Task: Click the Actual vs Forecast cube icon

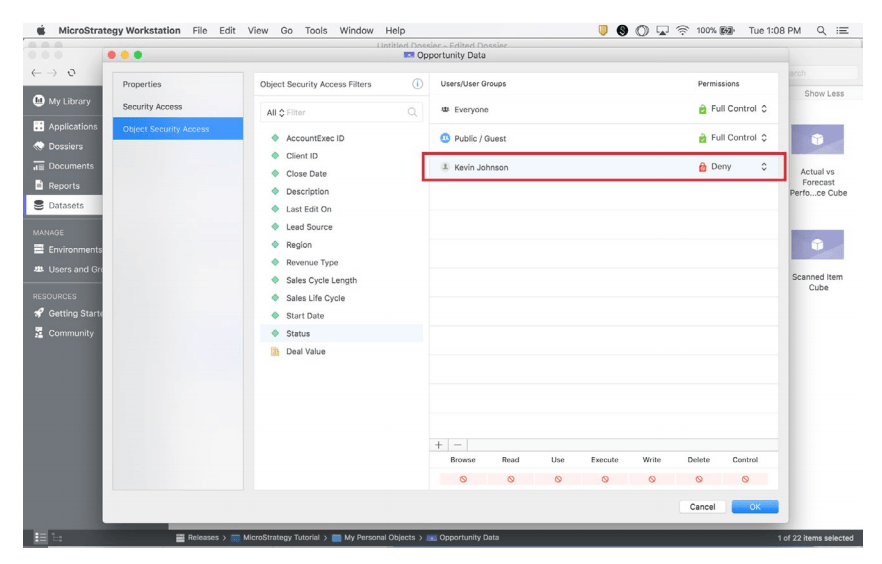Action: pyautogui.click(x=816, y=139)
